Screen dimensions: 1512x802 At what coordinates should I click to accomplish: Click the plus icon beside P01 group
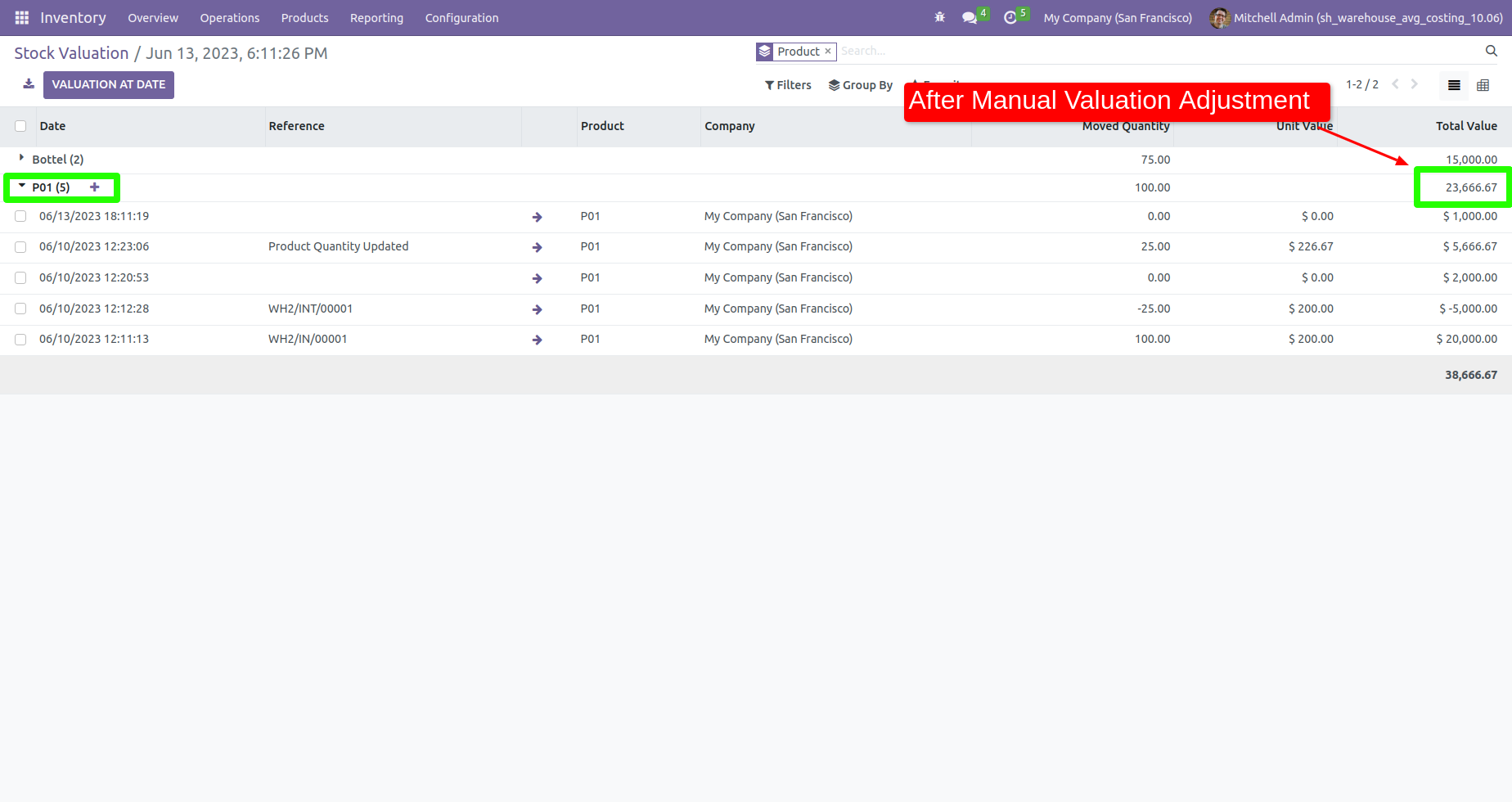[95, 187]
